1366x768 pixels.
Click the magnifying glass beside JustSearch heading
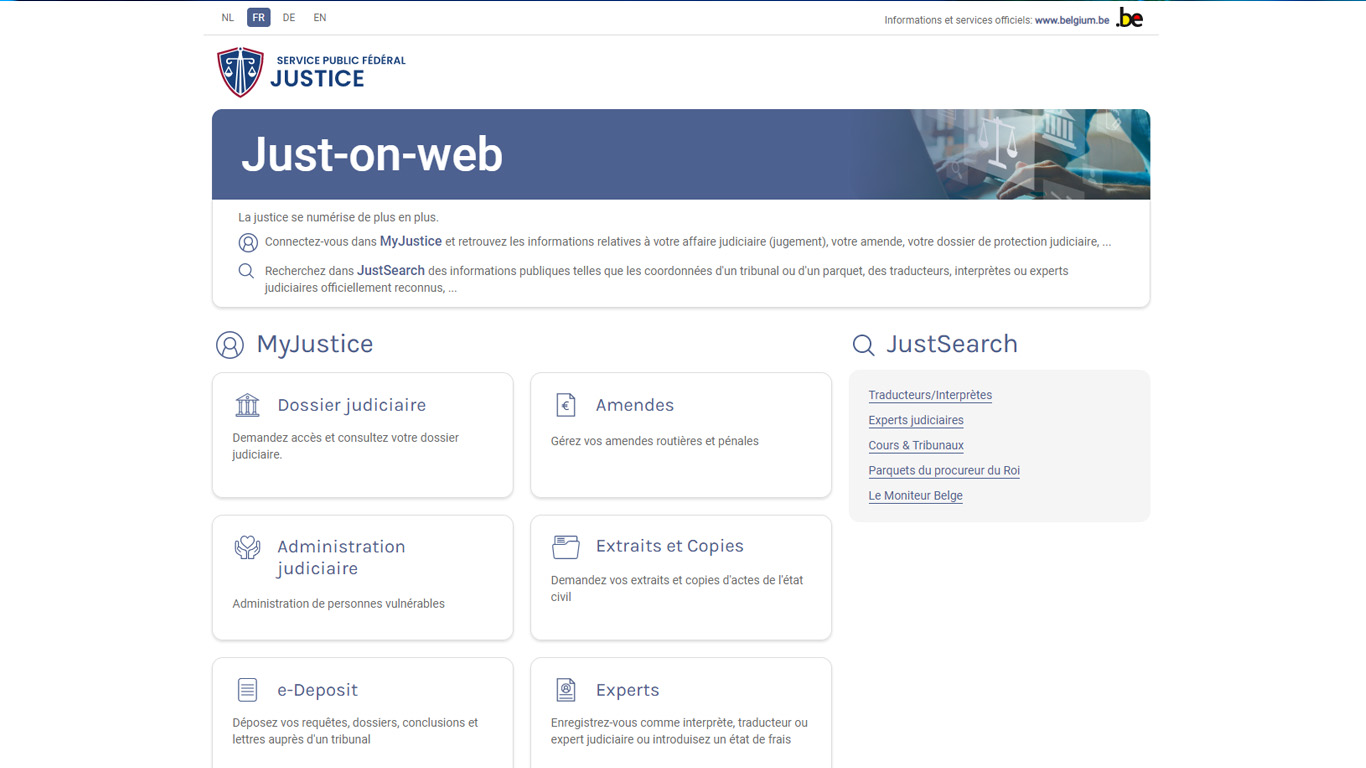click(x=863, y=344)
